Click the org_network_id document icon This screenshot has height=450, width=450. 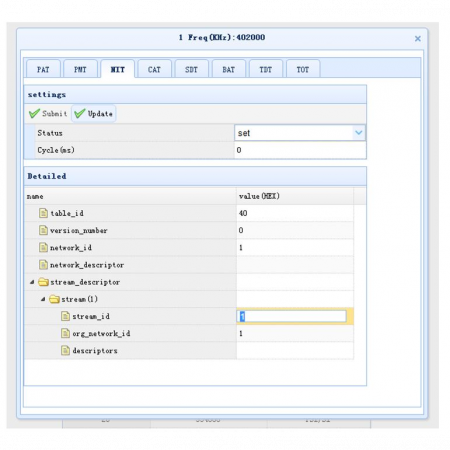[65, 333]
